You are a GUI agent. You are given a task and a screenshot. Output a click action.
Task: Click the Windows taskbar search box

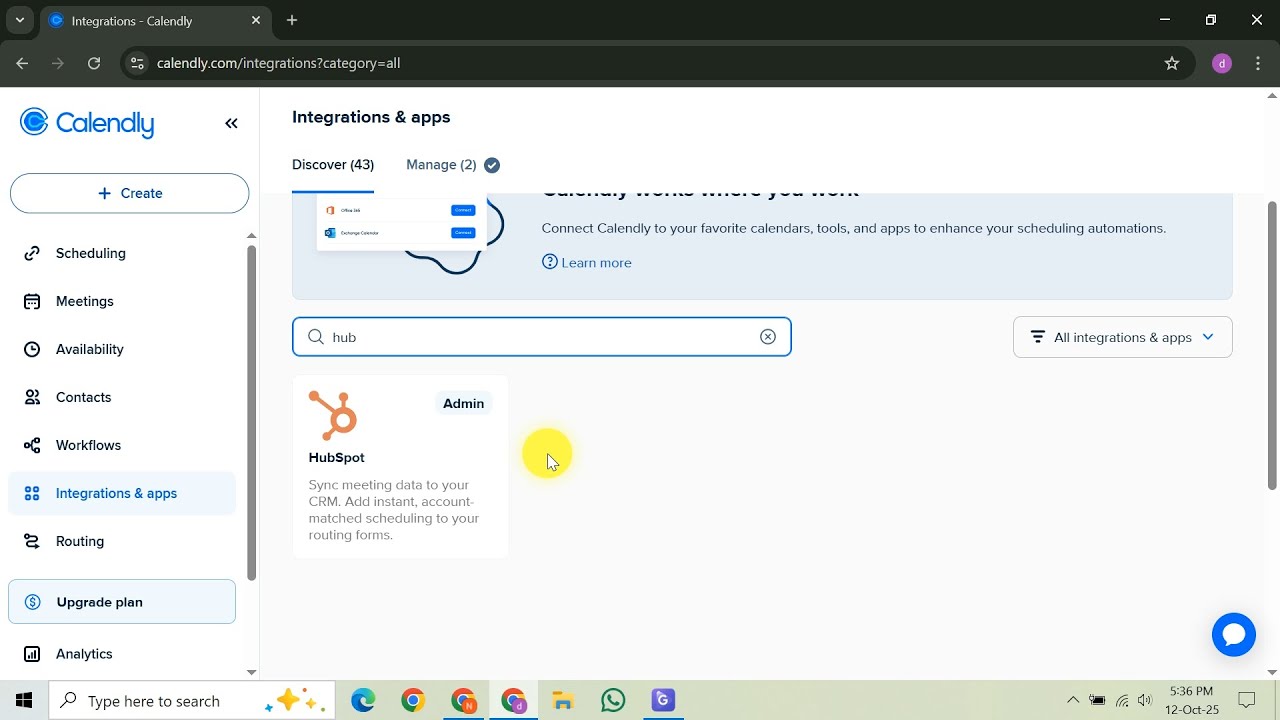[x=194, y=701]
